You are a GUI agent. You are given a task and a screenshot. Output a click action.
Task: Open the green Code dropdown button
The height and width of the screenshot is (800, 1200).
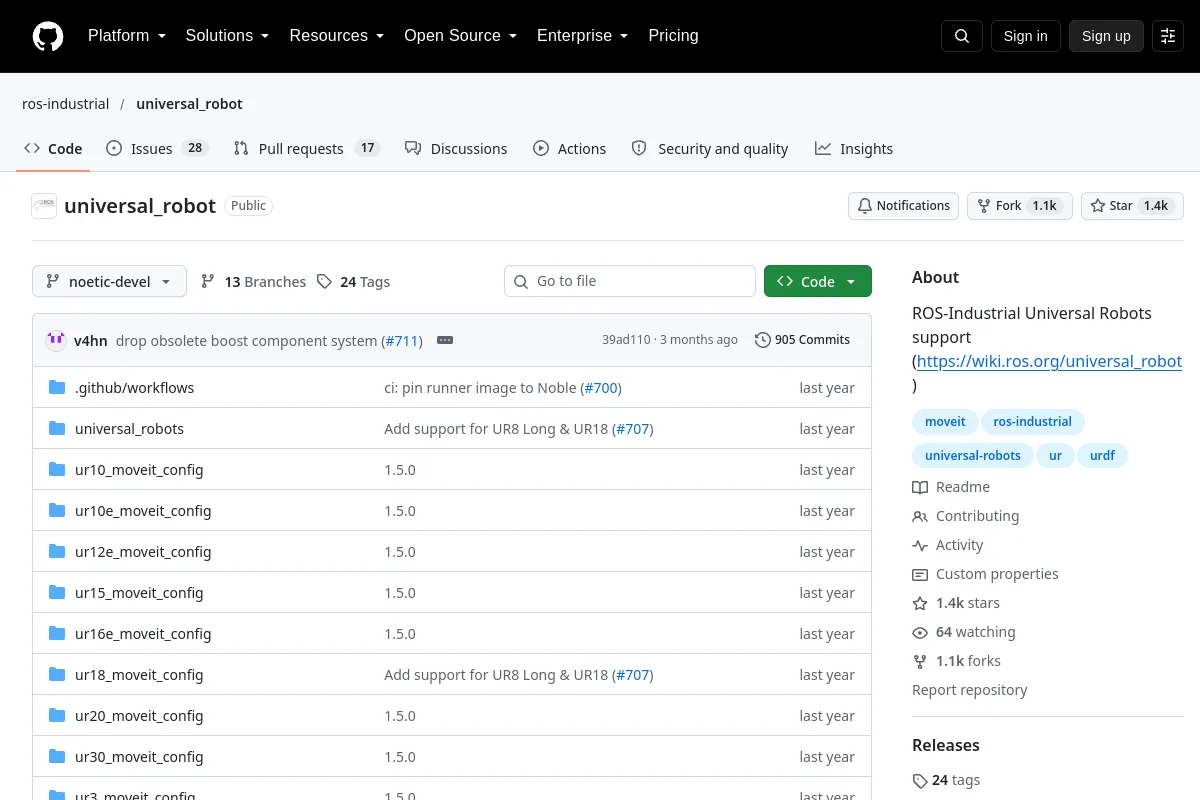pos(818,282)
